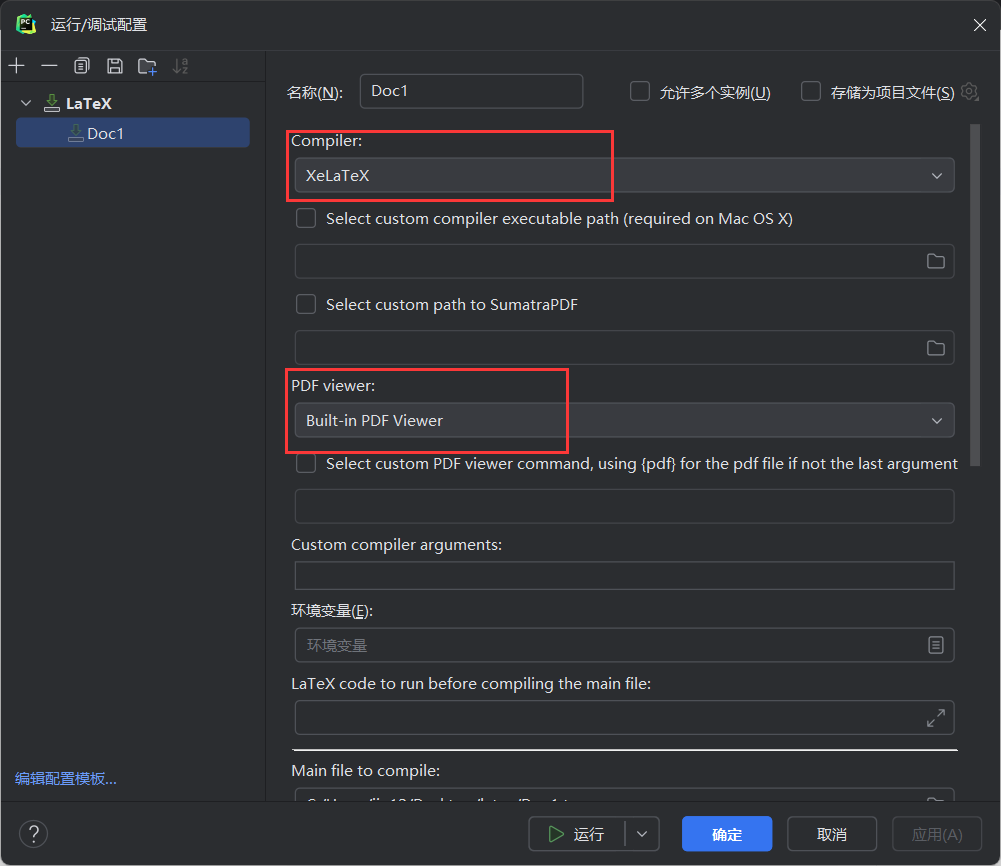Remove the selected configuration
This screenshot has width=1001, height=866.
point(49,66)
